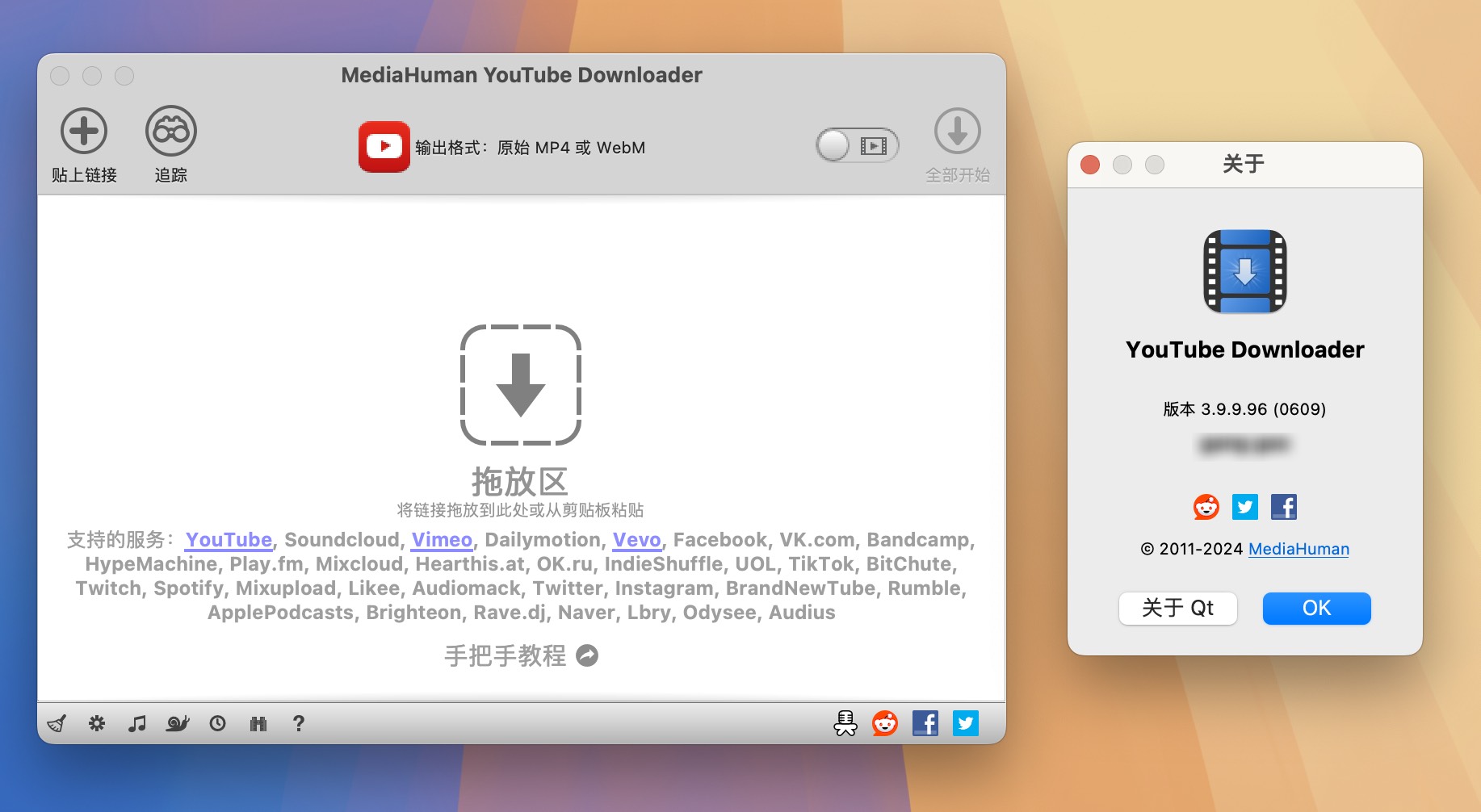
Task: Click the About Qt button
Action: [1178, 608]
